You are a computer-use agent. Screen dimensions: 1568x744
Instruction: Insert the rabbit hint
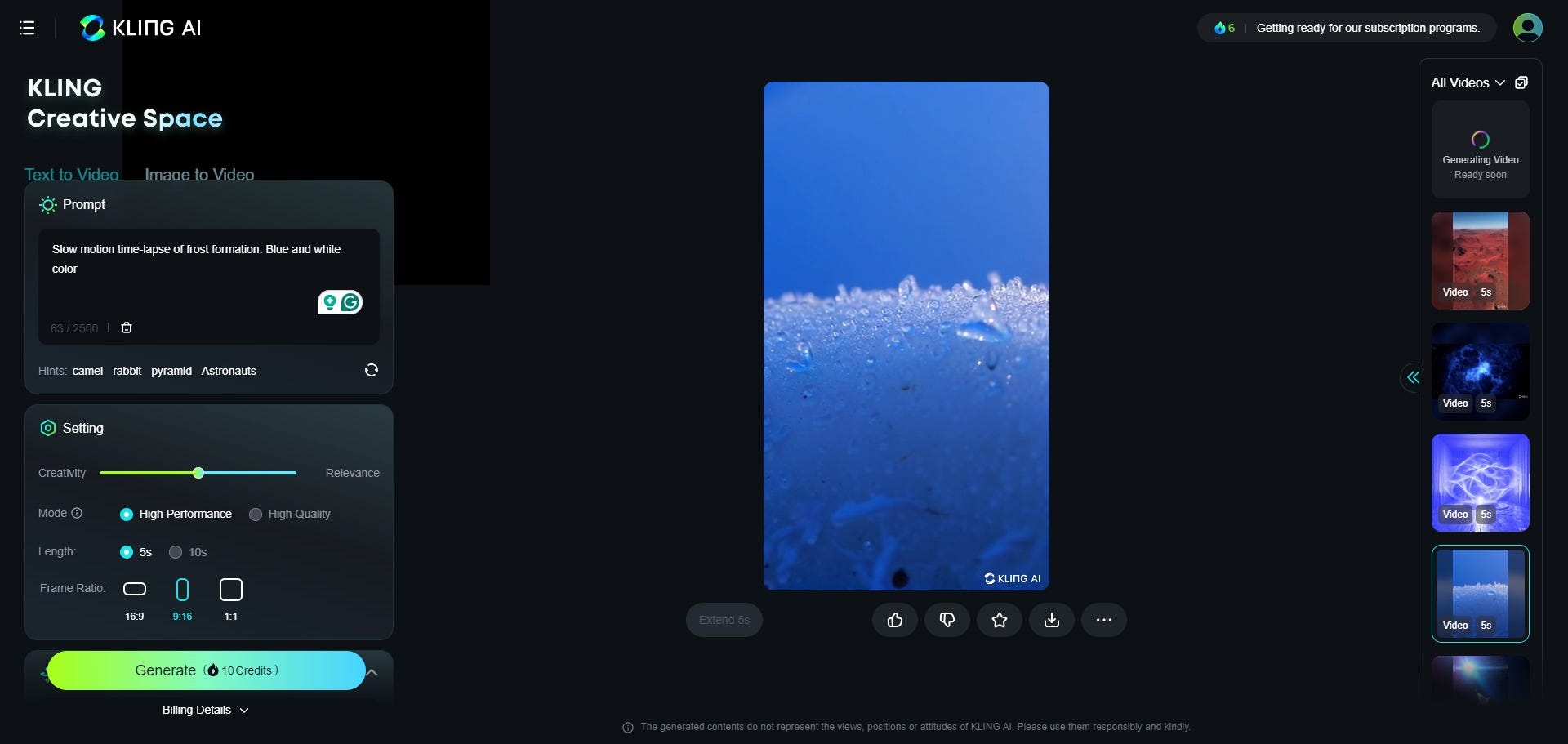[x=127, y=371]
